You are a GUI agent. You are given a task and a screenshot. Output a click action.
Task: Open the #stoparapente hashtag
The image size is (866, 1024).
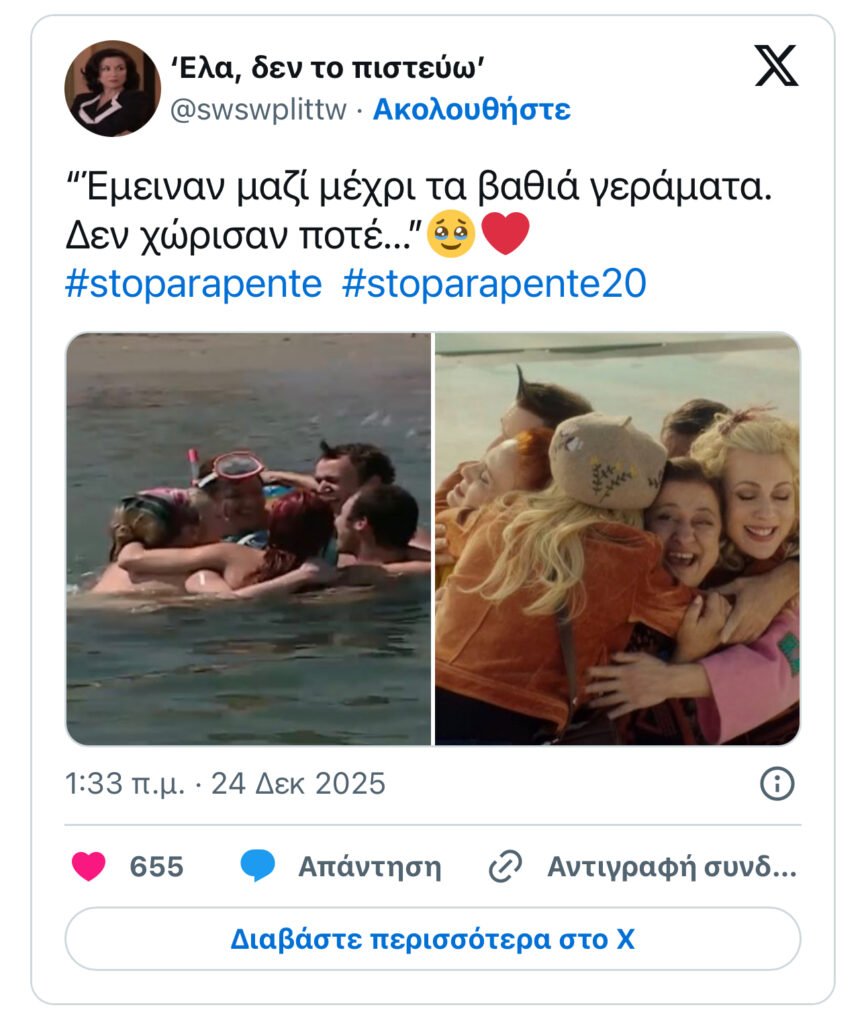[193, 283]
